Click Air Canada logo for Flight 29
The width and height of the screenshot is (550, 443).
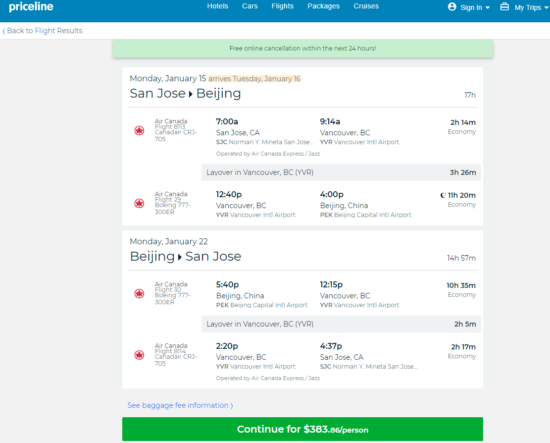139,203
